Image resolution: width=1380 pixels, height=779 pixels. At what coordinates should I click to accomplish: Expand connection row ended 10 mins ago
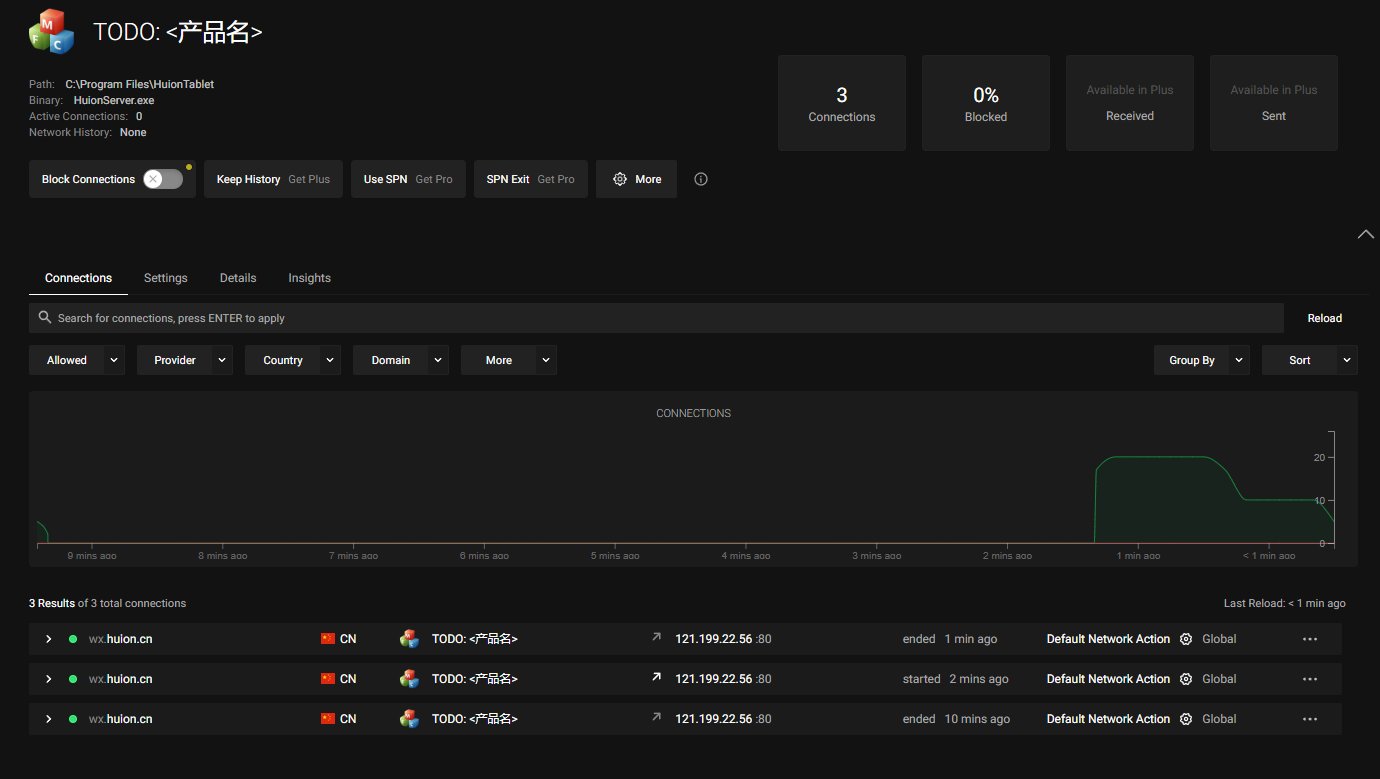(48, 719)
